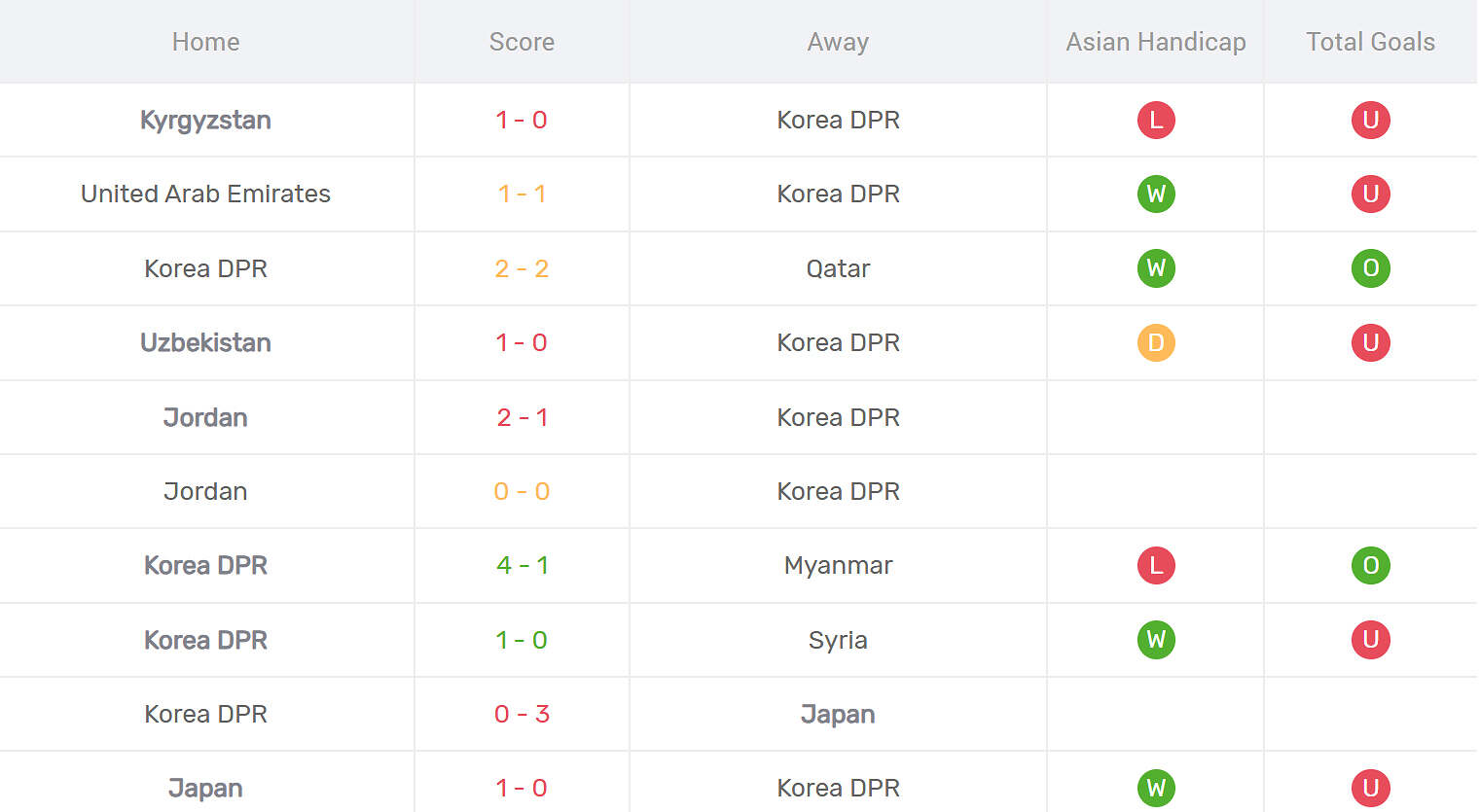Open the Uzbekistan team link
This screenshot has height=812, width=1480.
[205, 342]
